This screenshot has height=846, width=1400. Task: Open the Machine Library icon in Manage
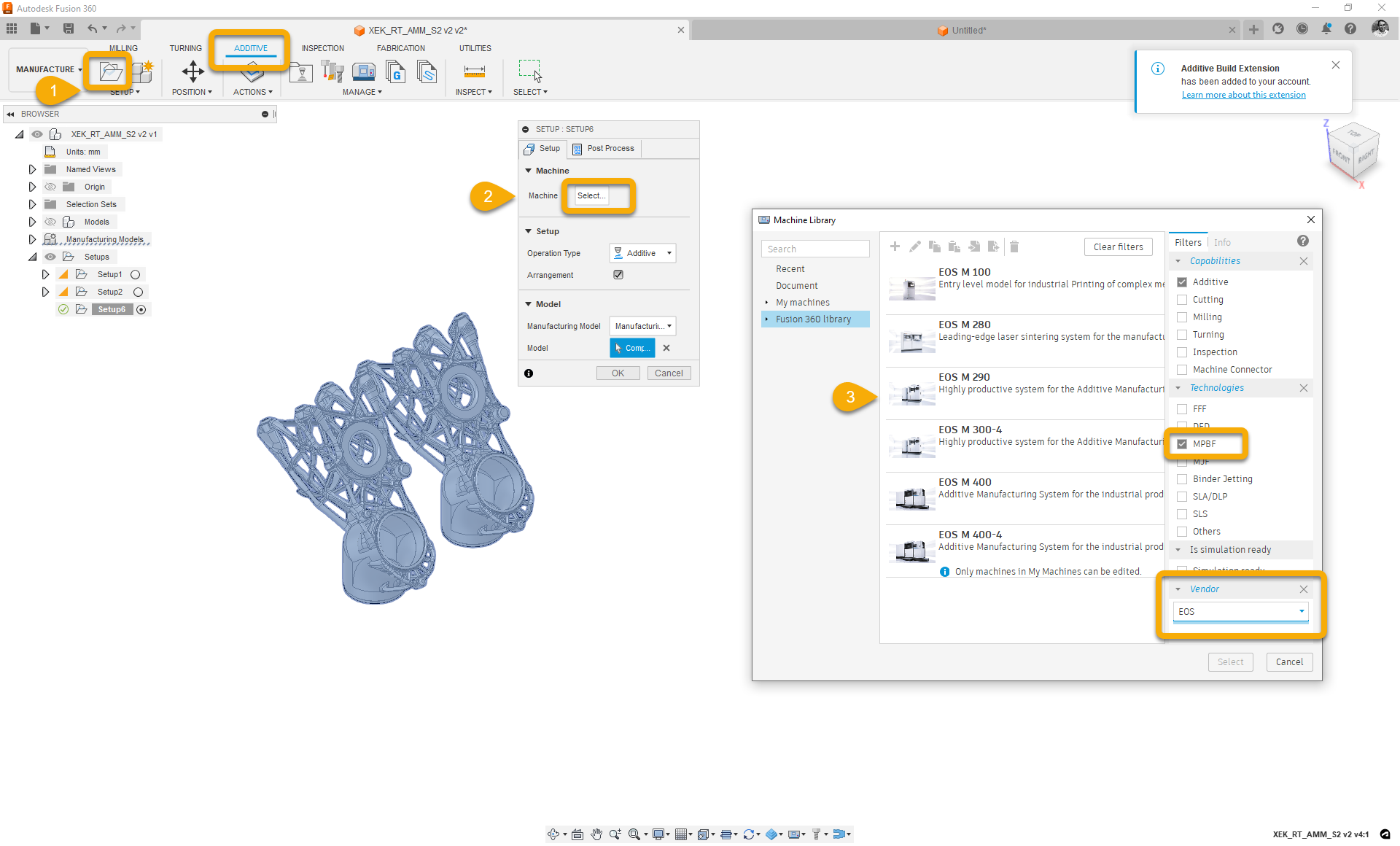(x=363, y=71)
